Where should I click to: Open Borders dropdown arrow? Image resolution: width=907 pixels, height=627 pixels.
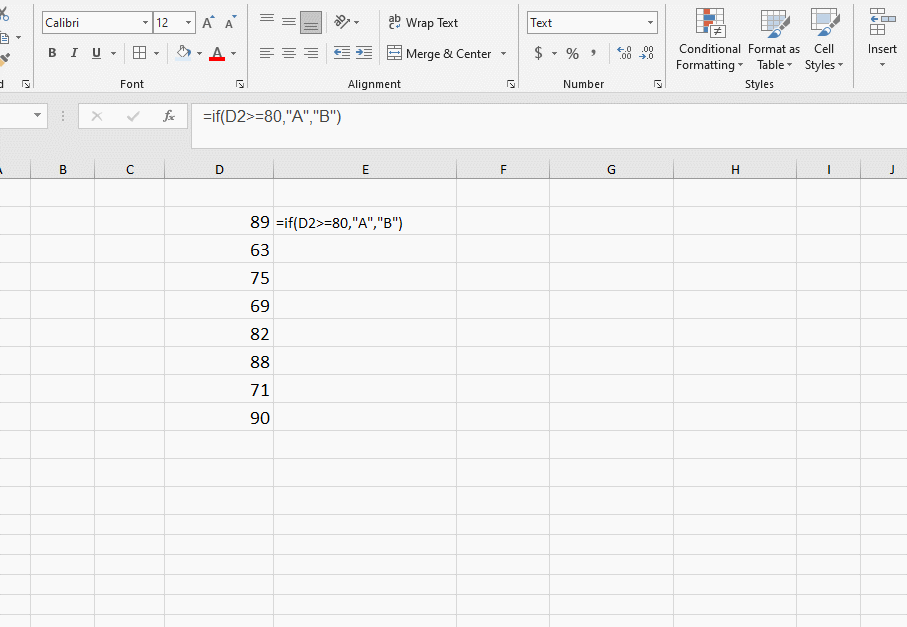click(x=156, y=53)
